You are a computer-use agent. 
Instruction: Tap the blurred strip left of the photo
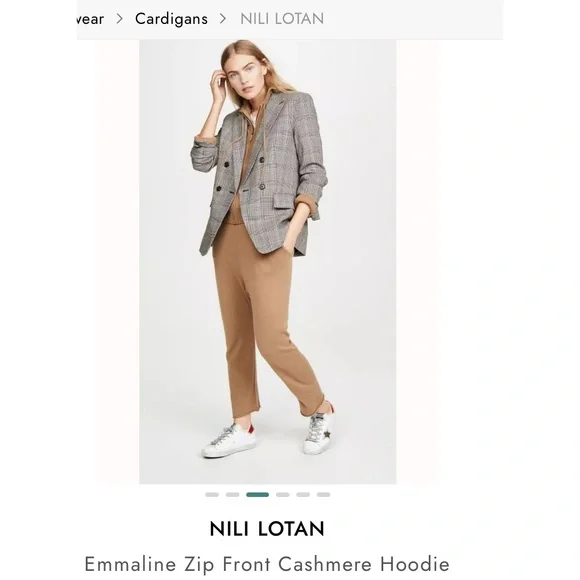click(118, 262)
